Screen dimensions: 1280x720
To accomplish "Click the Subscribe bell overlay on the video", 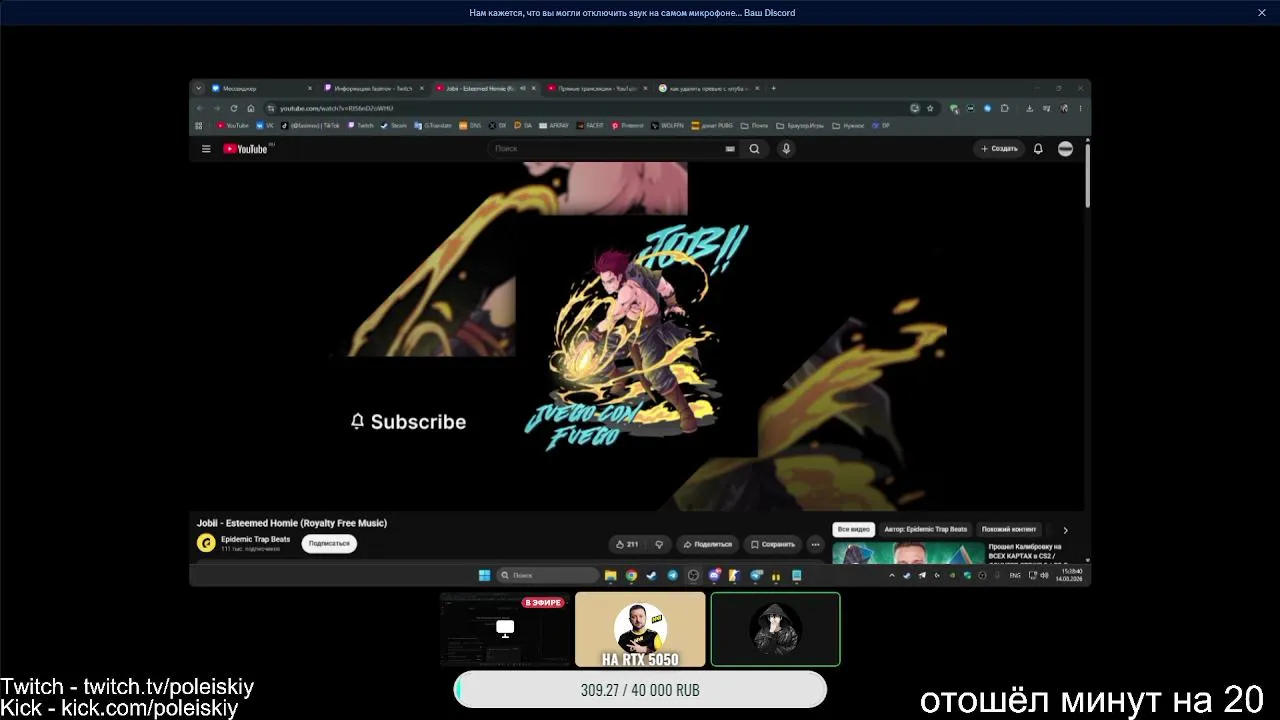I will (x=408, y=422).
